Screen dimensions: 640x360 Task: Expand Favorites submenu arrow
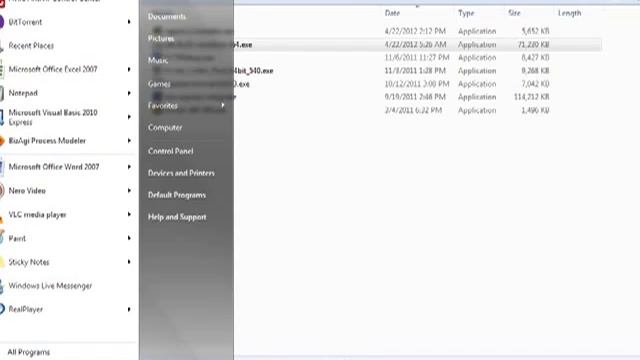223,106
